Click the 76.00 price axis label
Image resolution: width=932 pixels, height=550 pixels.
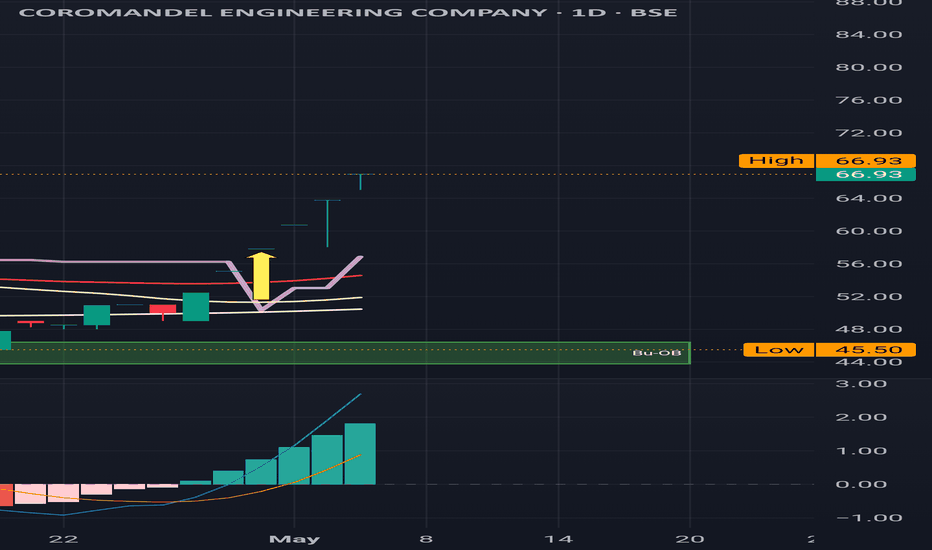coord(869,100)
